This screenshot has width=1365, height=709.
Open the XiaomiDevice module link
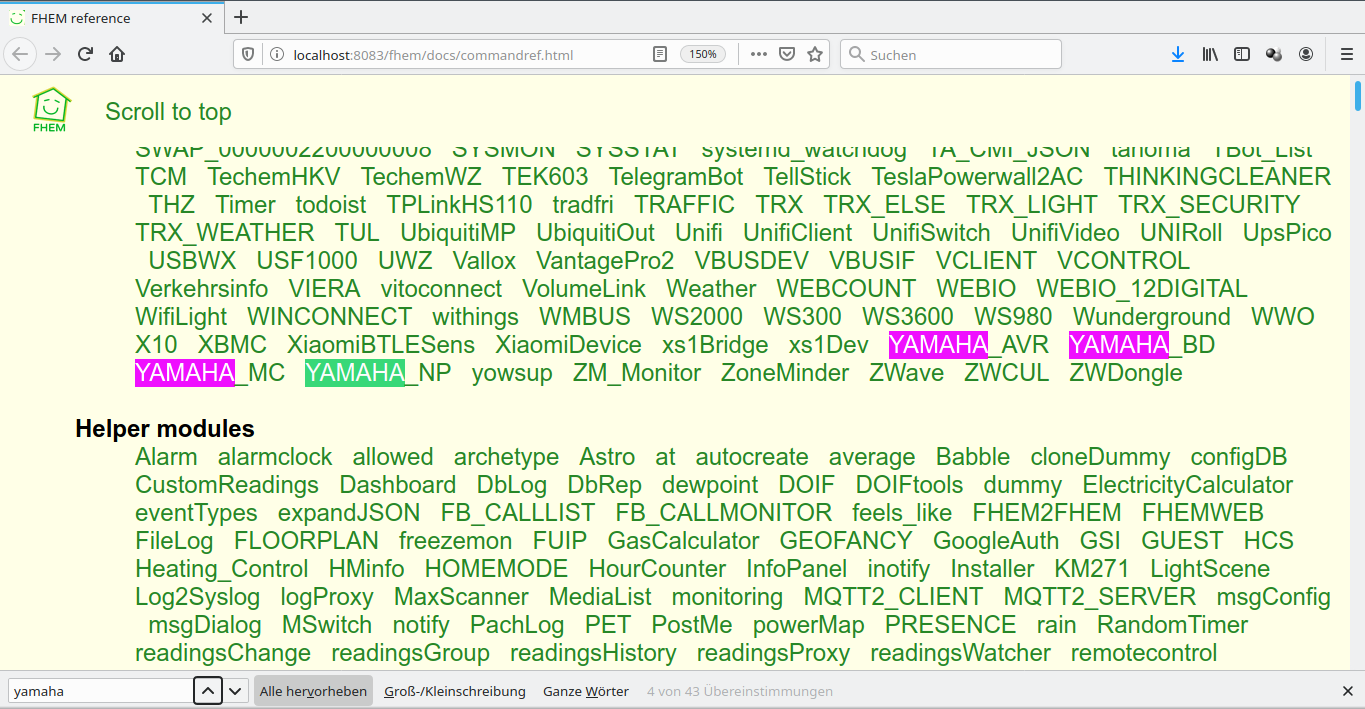[x=568, y=345]
